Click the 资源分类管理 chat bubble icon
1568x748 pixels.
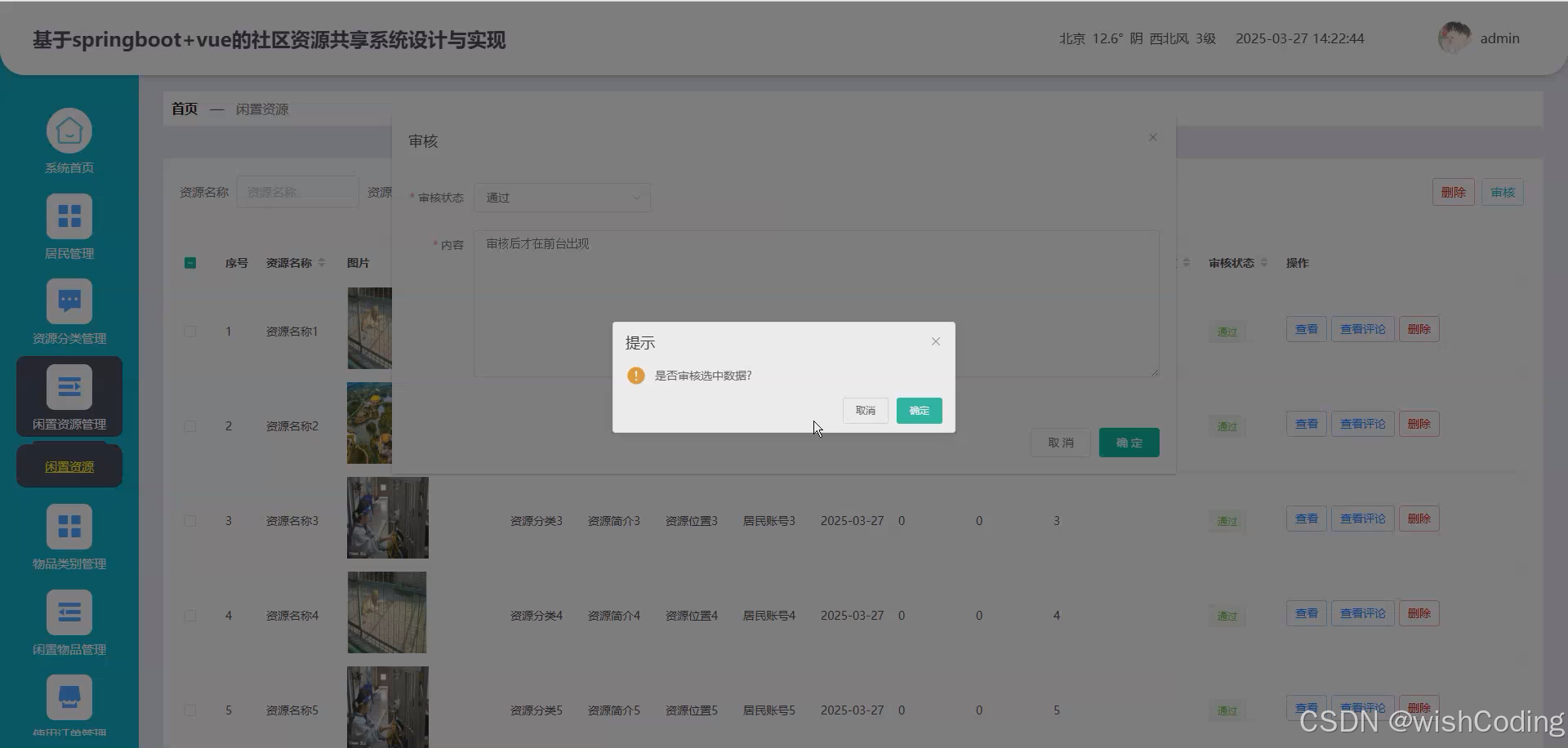coord(69,301)
